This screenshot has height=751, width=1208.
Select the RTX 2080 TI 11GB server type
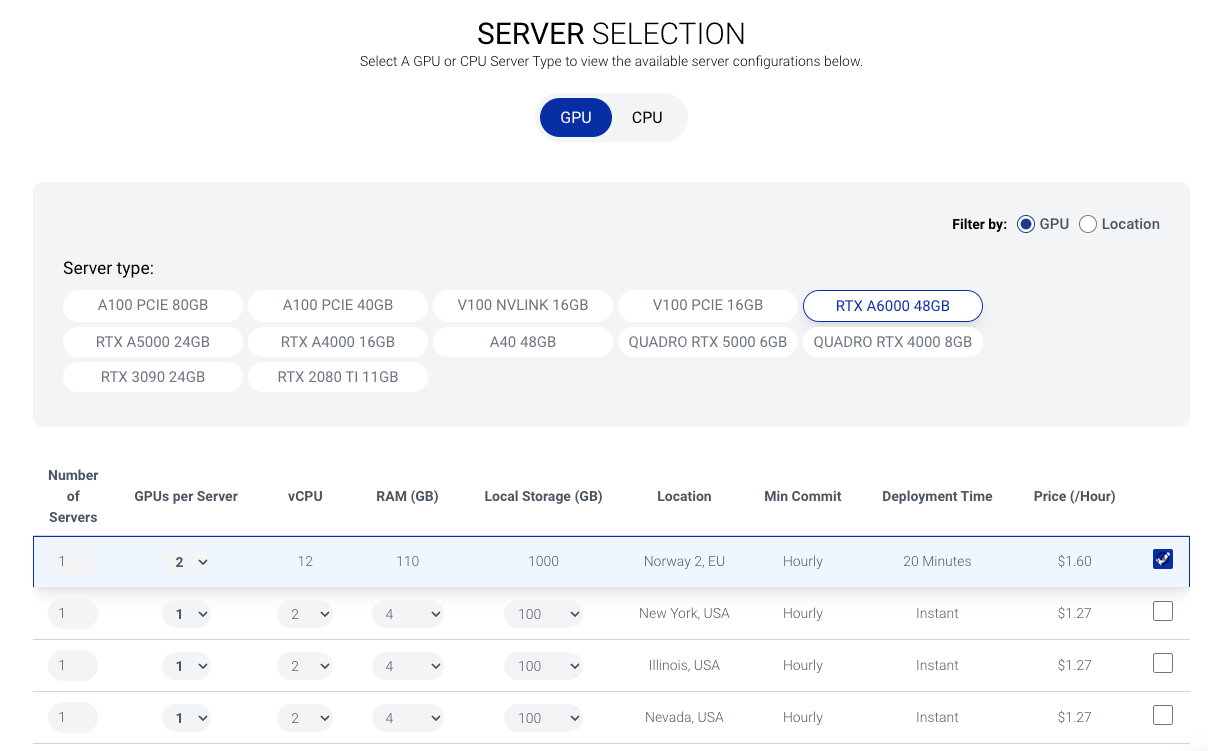coord(338,377)
